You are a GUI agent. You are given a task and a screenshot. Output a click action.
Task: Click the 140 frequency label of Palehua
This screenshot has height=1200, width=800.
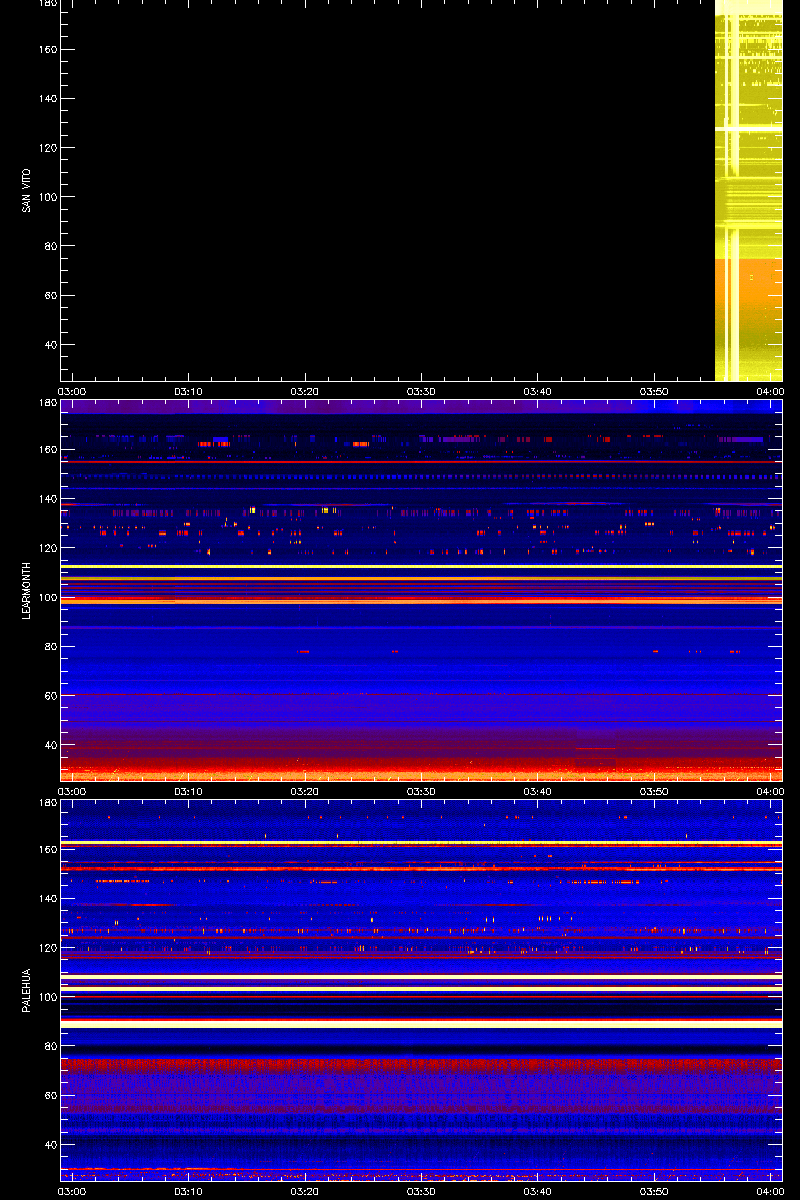click(47, 899)
